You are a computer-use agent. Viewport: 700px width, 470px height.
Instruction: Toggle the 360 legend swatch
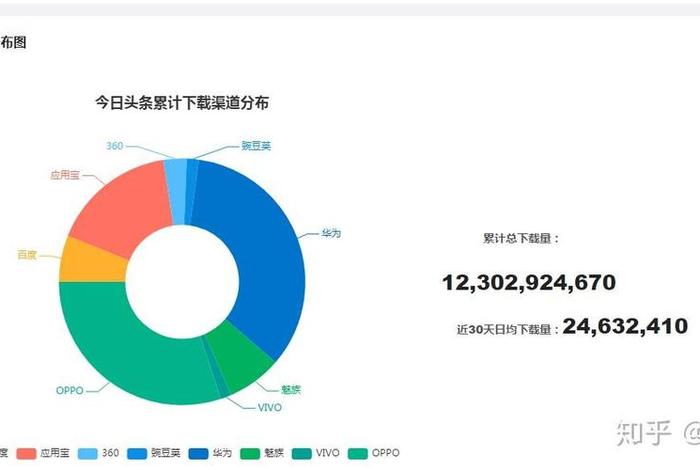tap(88, 453)
